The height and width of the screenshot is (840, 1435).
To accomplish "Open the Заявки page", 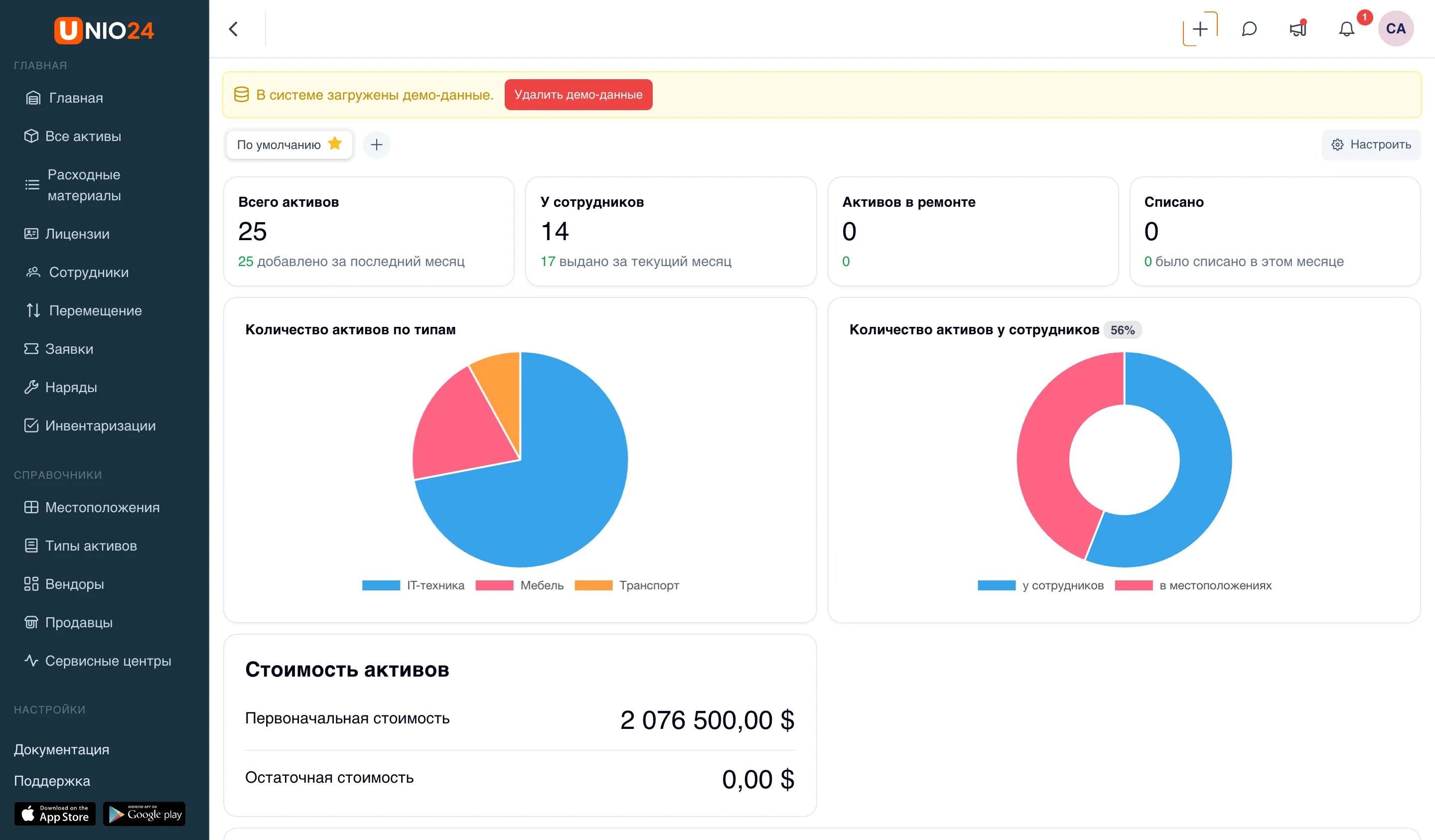I will pos(69,349).
